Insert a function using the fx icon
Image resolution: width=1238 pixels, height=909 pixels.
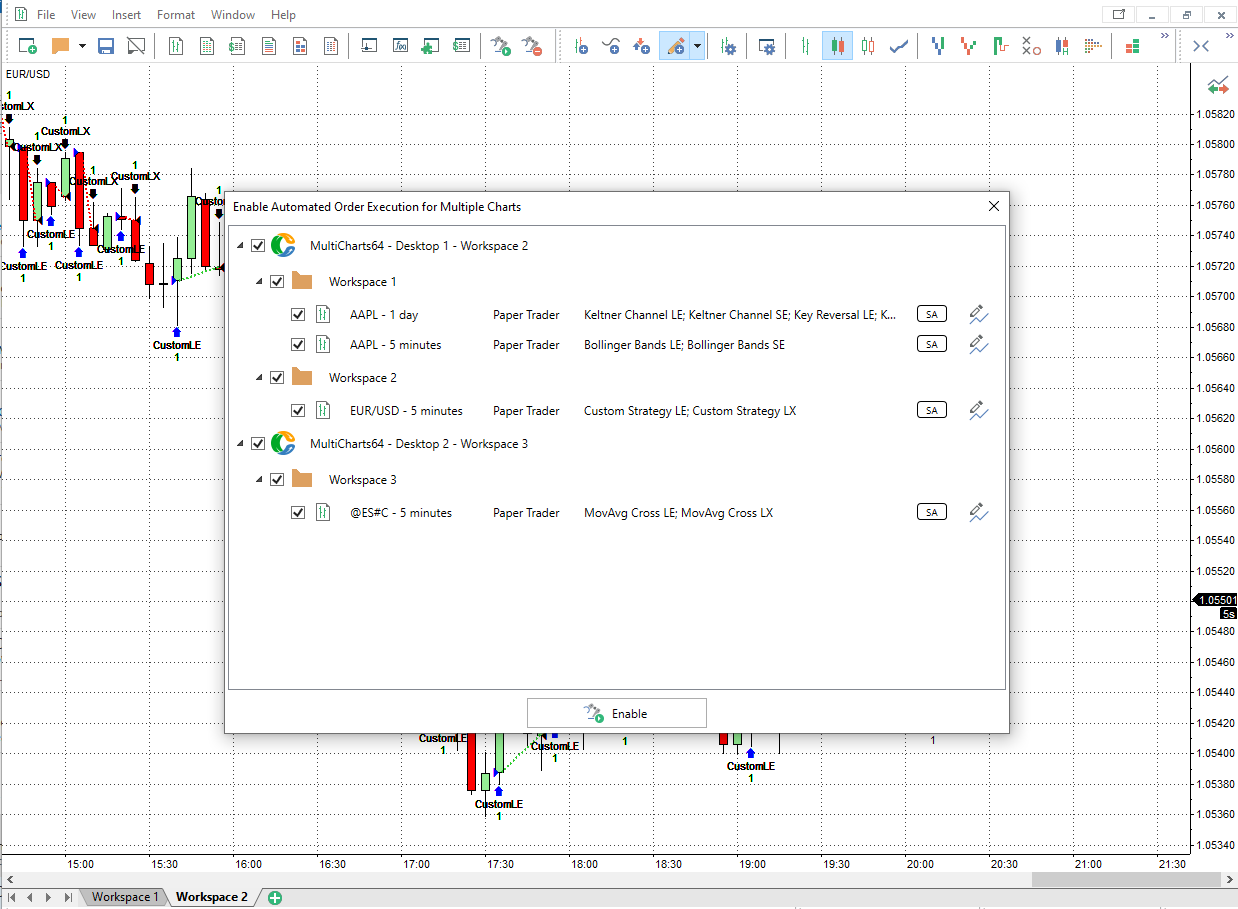coord(400,45)
